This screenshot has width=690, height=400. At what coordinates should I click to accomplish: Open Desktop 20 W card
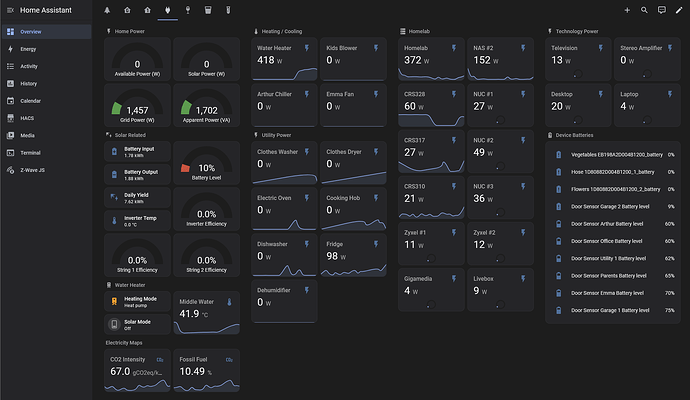[578, 106]
